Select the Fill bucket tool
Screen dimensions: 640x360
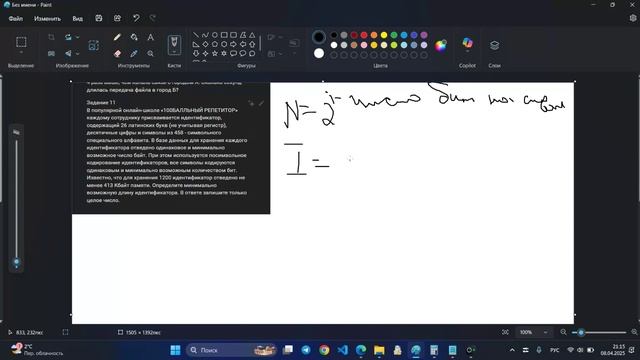(134, 37)
